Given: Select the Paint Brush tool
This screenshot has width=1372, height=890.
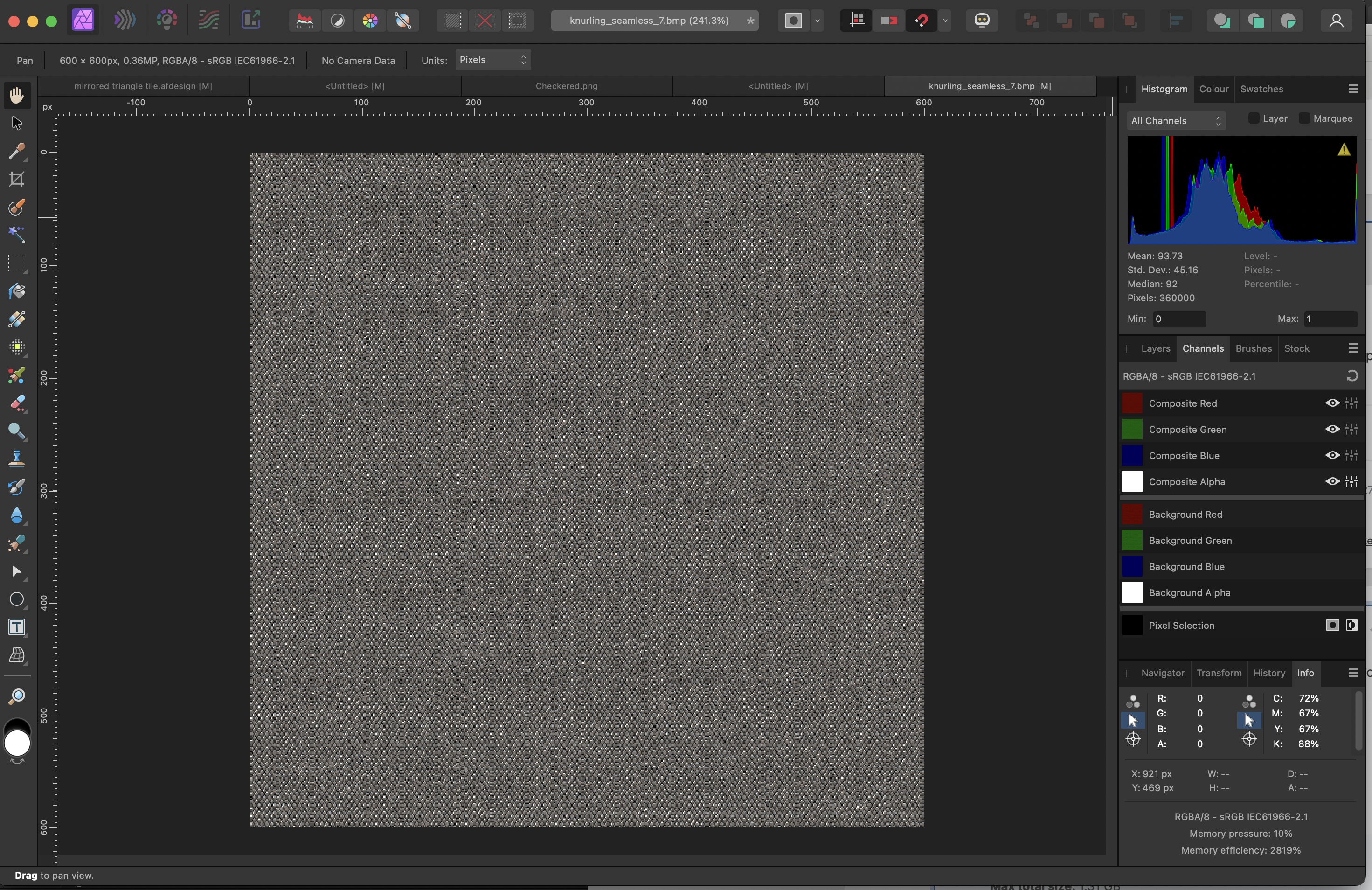Looking at the screenshot, I should [x=17, y=375].
